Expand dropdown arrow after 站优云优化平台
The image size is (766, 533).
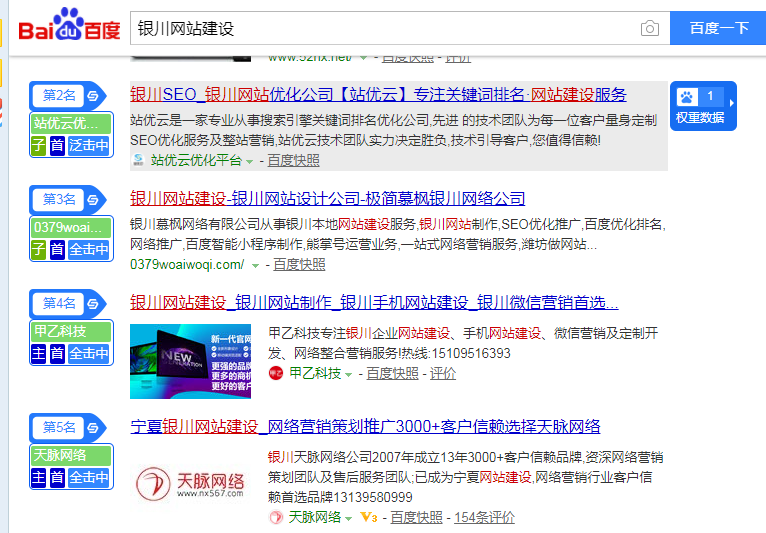coord(250,162)
